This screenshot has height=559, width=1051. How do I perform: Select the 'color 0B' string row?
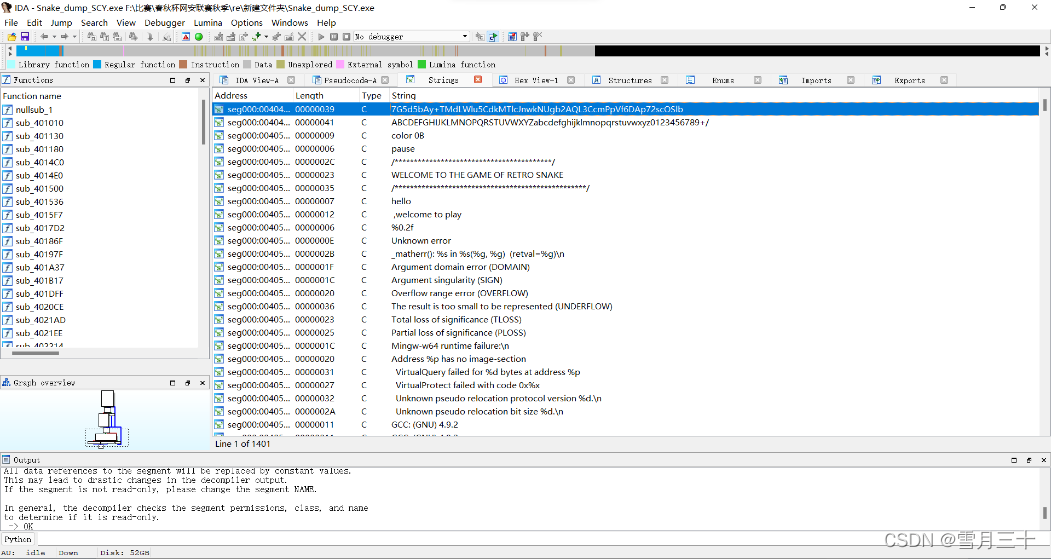[x=626, y=135]
